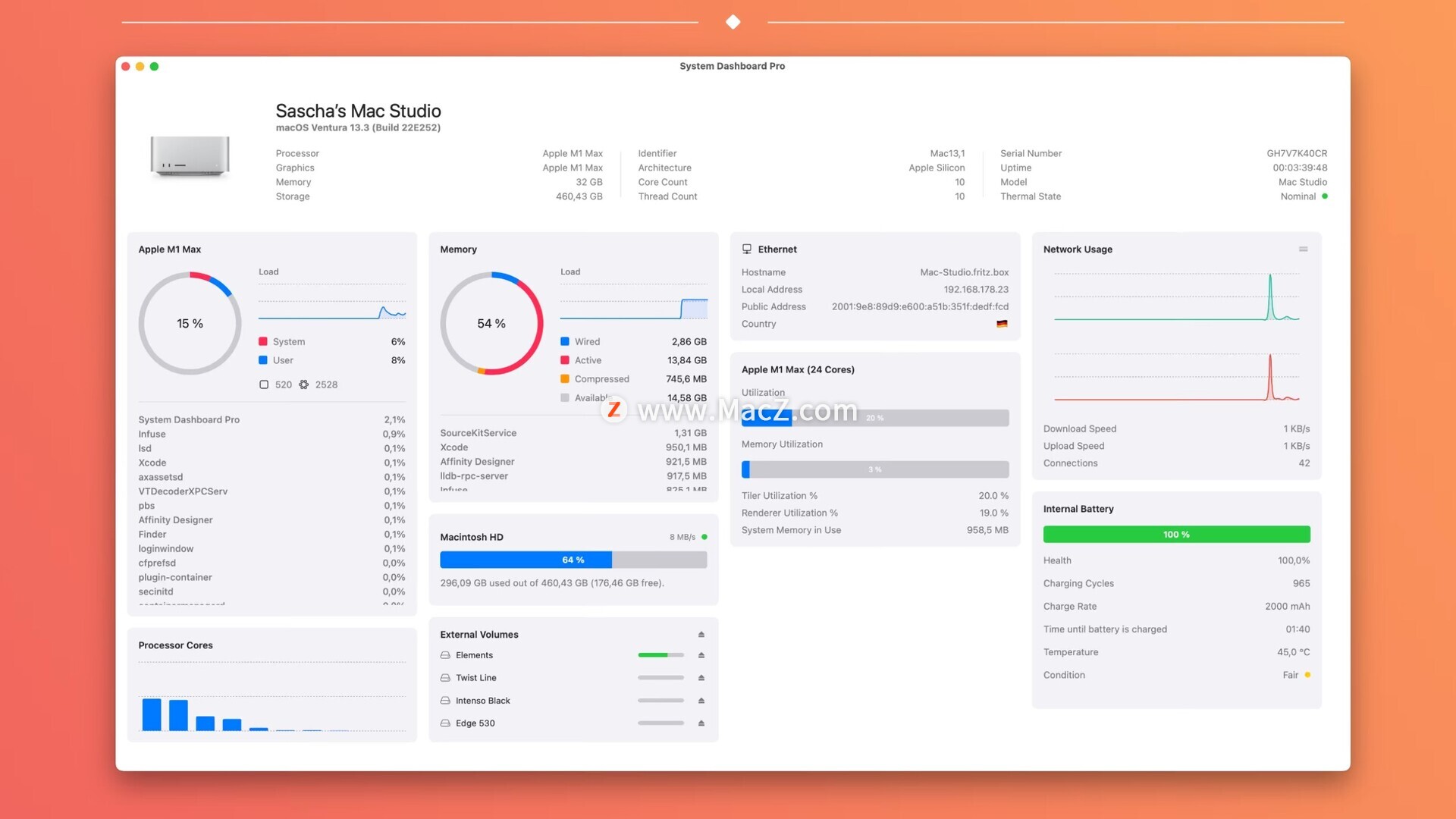Click the macOS Ventura 13.3 build text
This screenshot has width=1456, height=819.
point(358,127)
